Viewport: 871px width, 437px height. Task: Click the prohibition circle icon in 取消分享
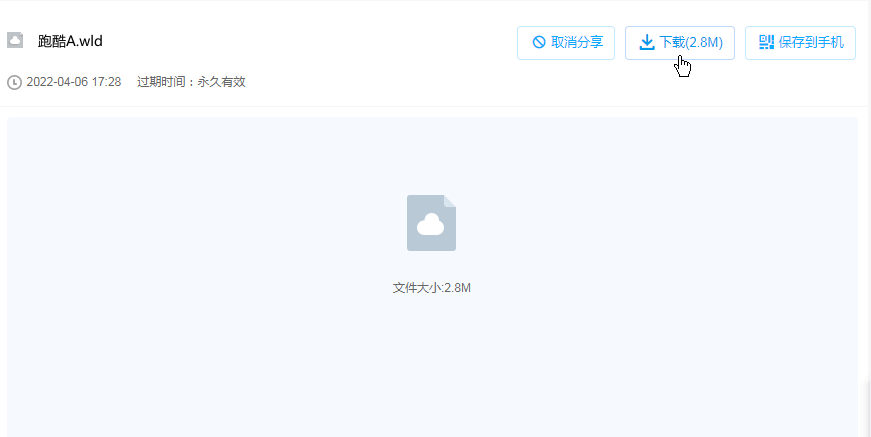pos(538,42)
